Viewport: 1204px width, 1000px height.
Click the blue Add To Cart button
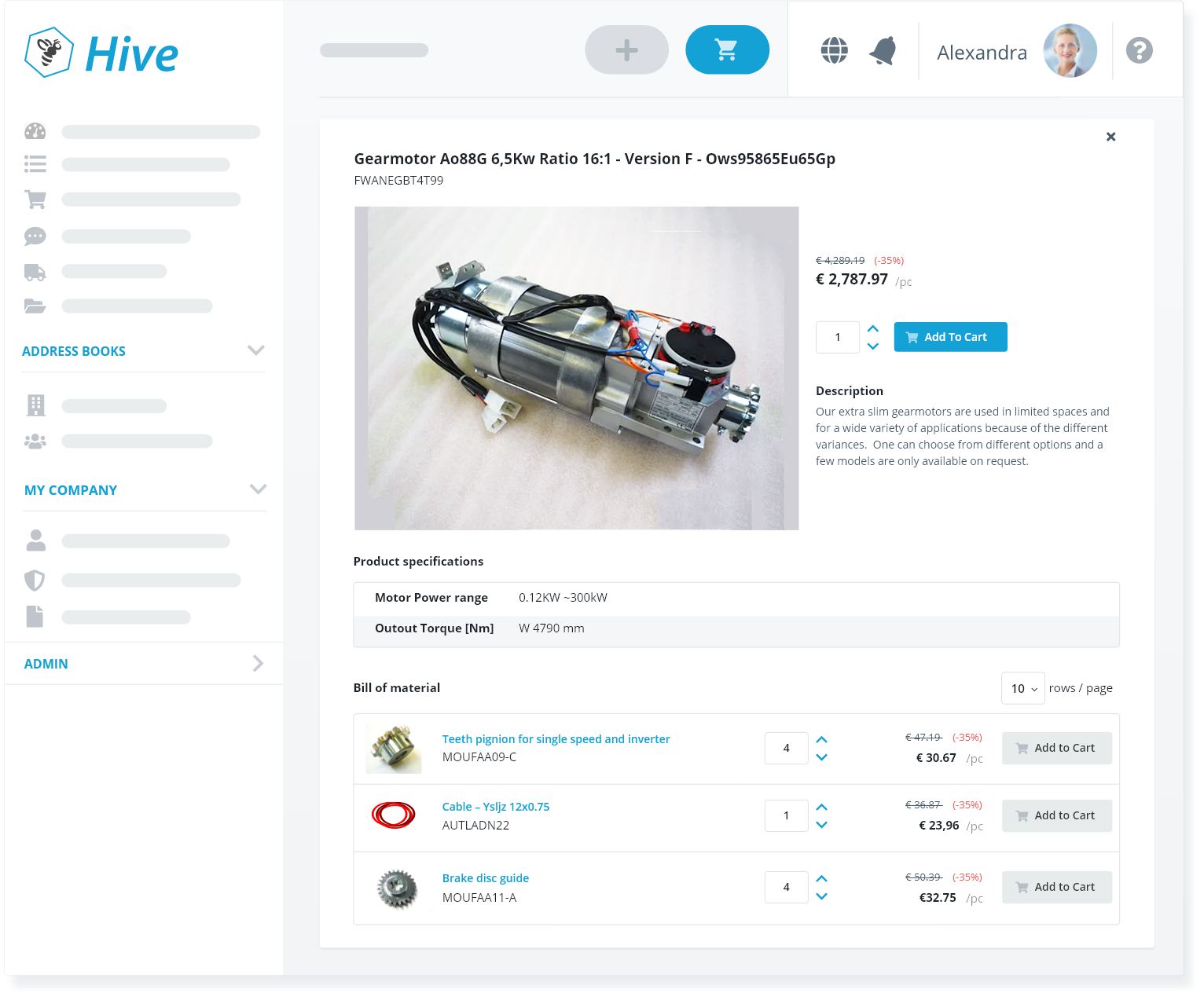(950, 337)
